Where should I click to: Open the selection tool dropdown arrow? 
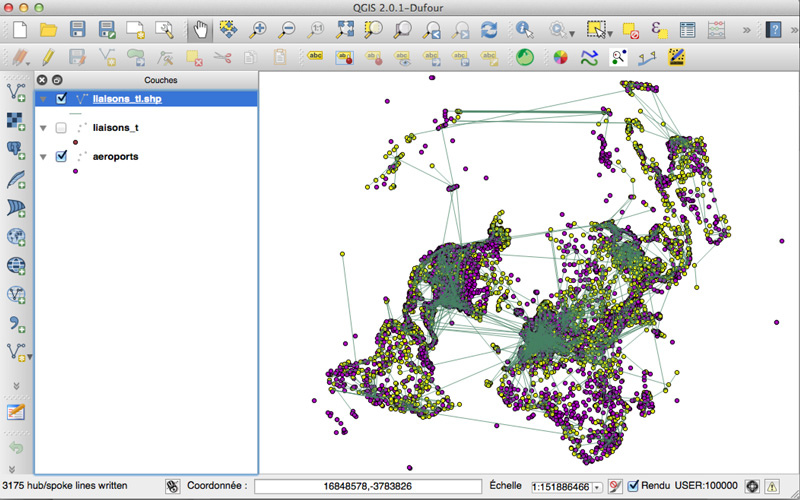(610, 33)
